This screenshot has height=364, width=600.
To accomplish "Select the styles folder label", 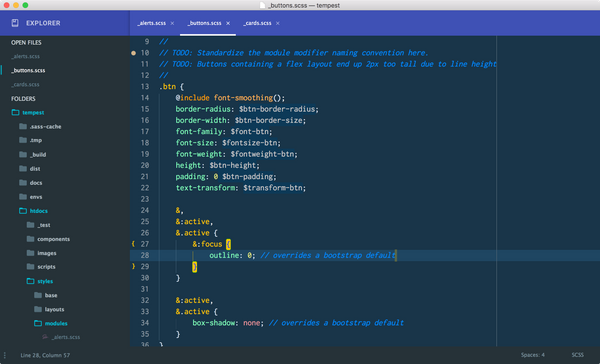I will (x=45, y=281).
